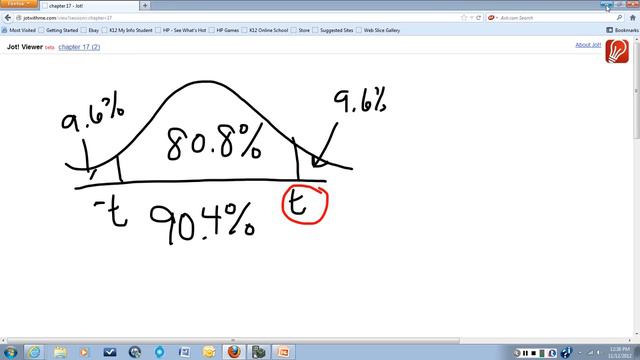This screenshot has width=640, height=360.
Task: Open the Store bookmark
Action: point(300,30)
